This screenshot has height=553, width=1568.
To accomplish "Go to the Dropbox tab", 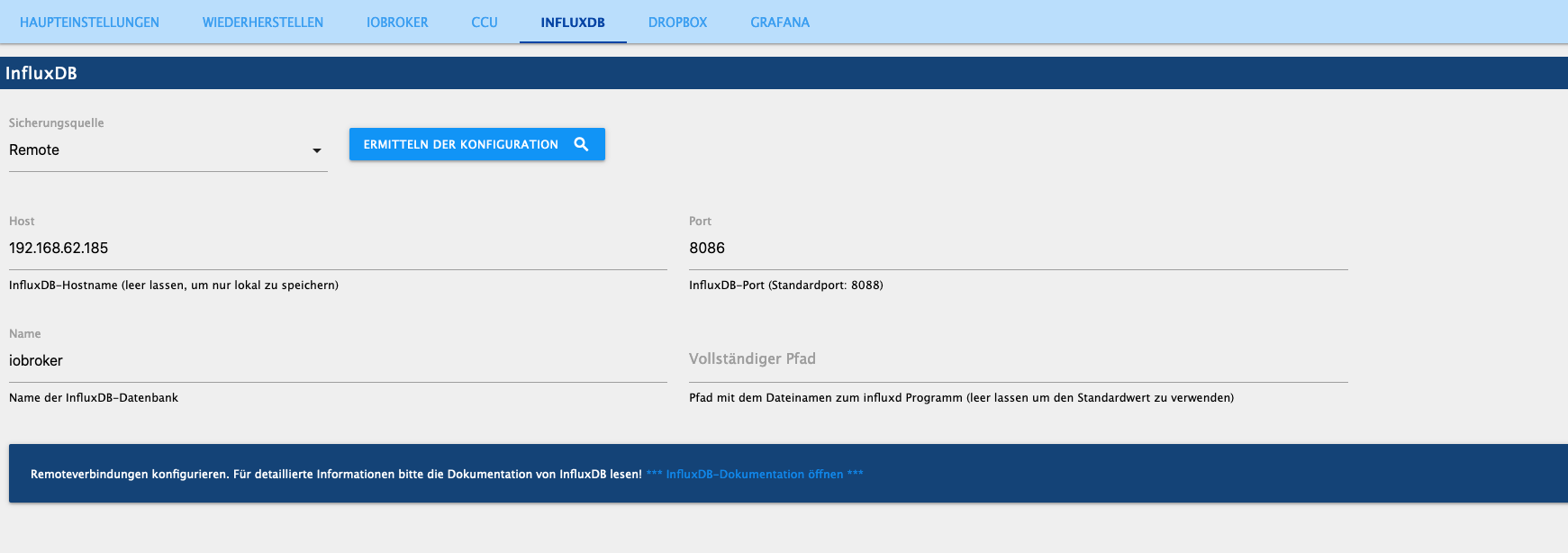I will (x=677, y=22).
